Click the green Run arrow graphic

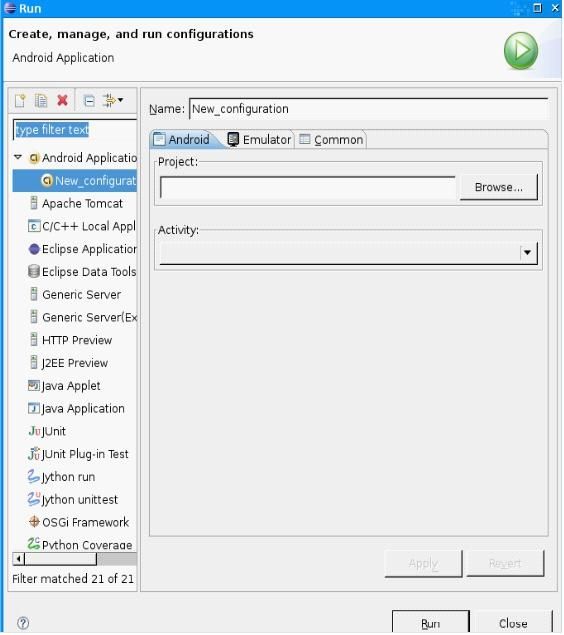pos(521,51)
